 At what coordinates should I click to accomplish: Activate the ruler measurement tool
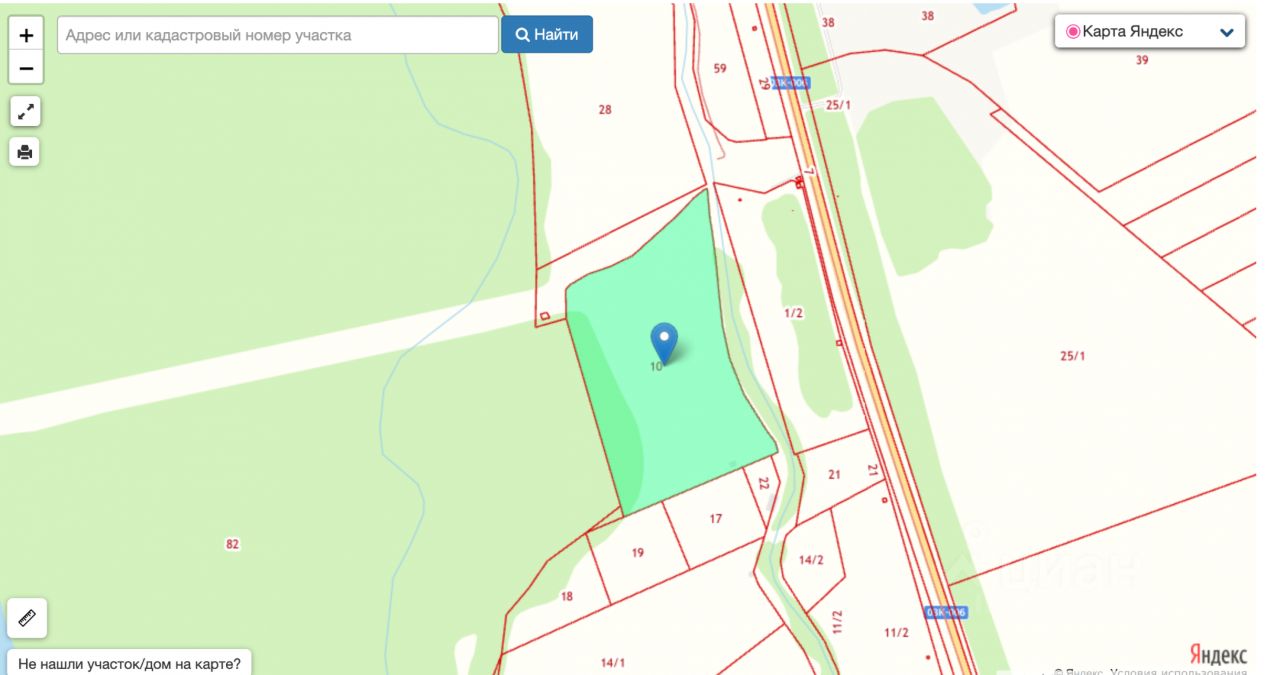26,618
